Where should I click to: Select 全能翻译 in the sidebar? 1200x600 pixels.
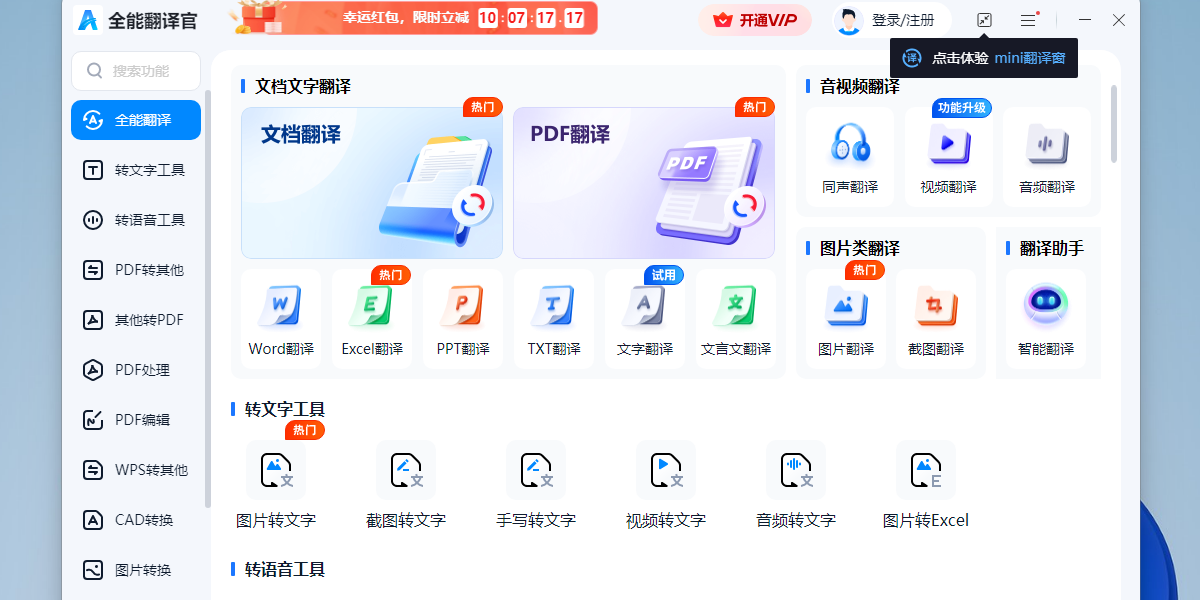pyautogui.click(x=136, y=120)
